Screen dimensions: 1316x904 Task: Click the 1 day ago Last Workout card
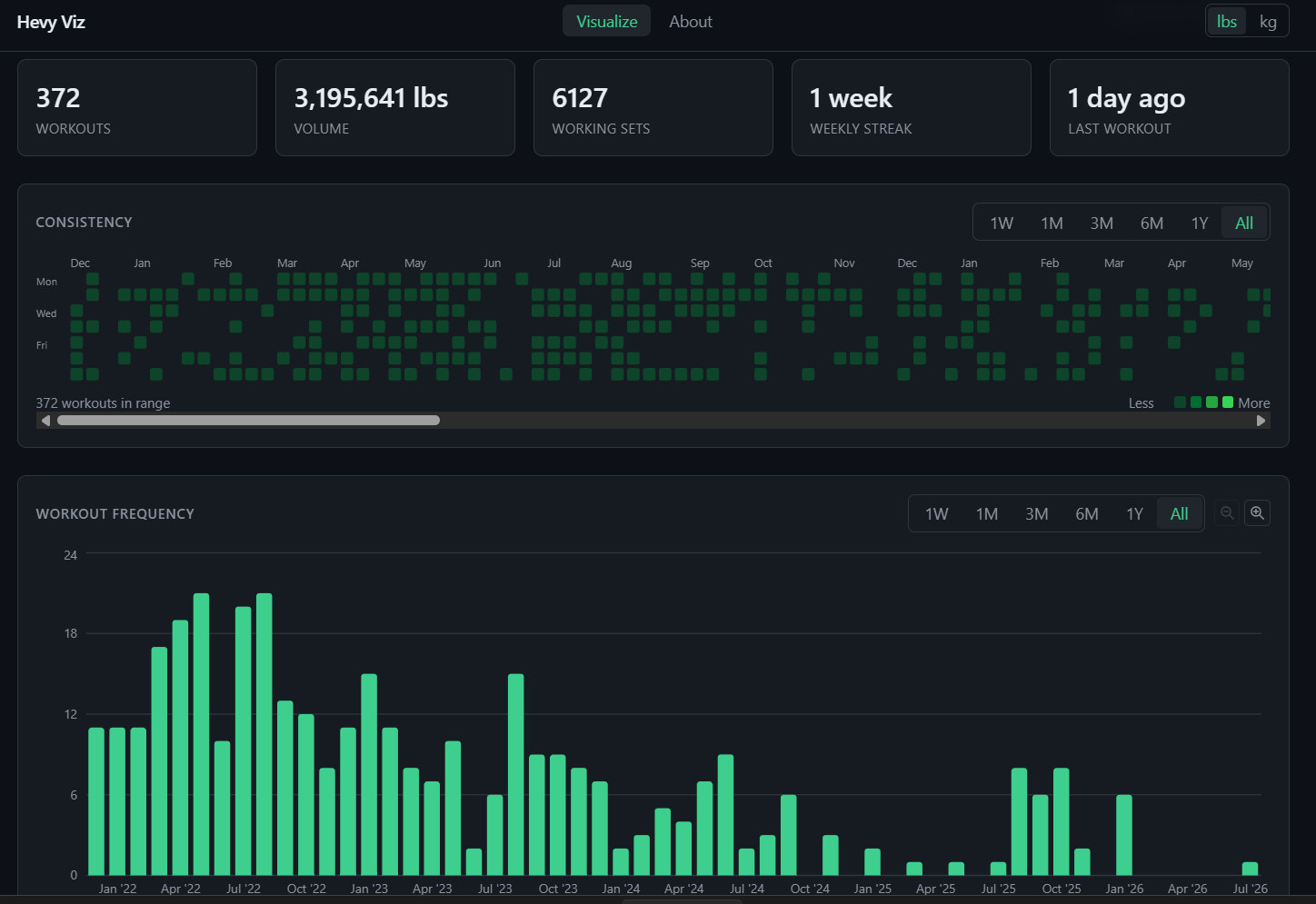point(1170,108)
